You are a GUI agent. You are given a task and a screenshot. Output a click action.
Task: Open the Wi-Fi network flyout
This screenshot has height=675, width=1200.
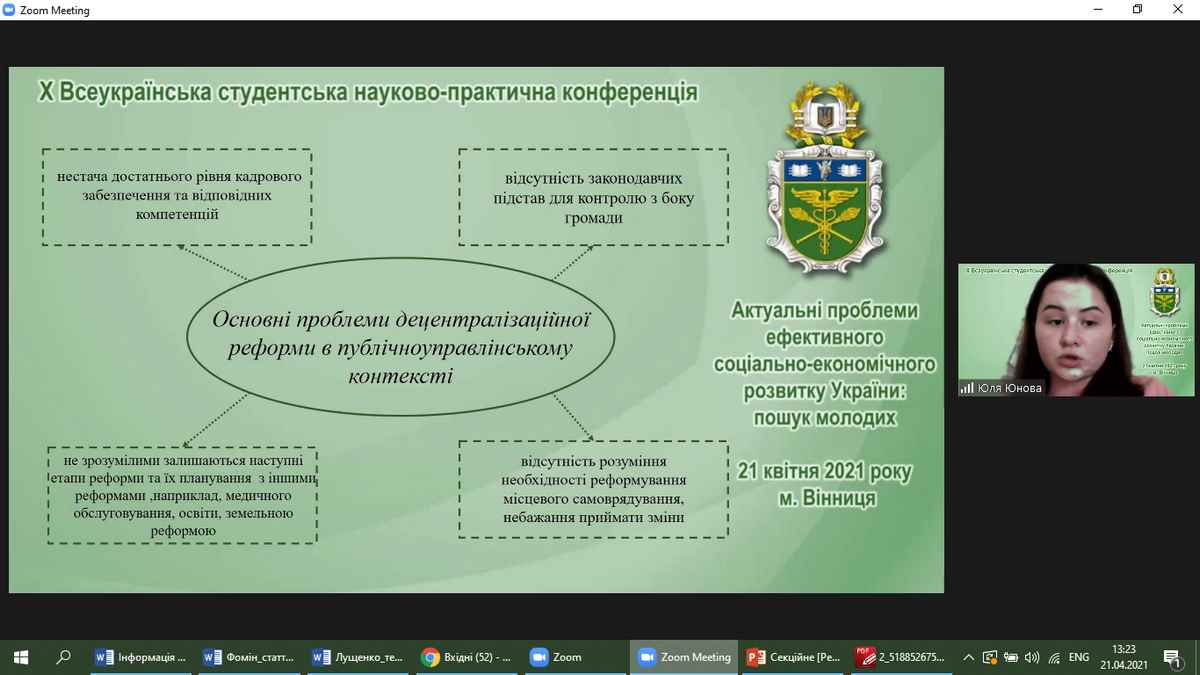(x=1054, y=657)
